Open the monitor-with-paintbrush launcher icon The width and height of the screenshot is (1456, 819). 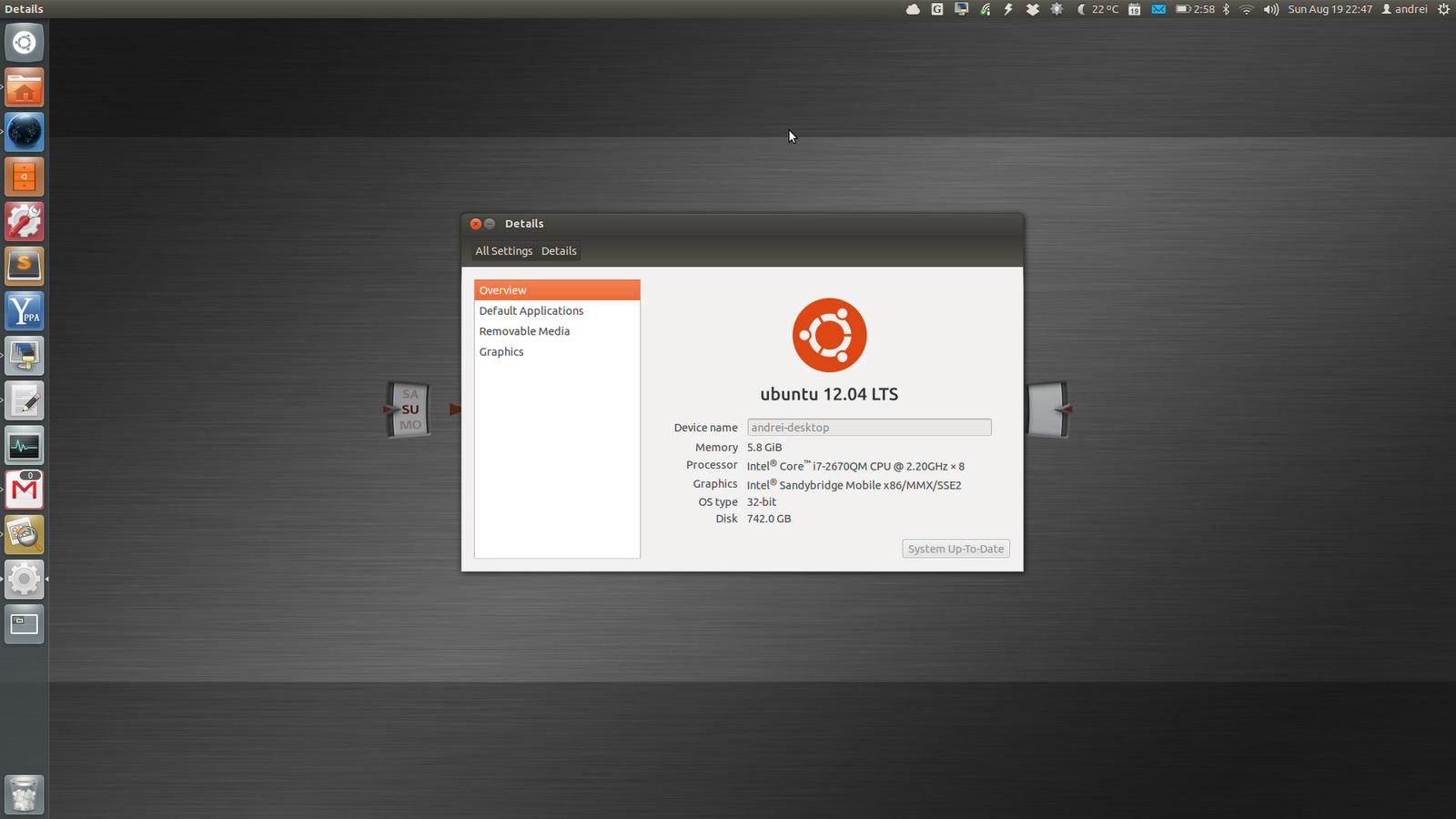[25, 355]
